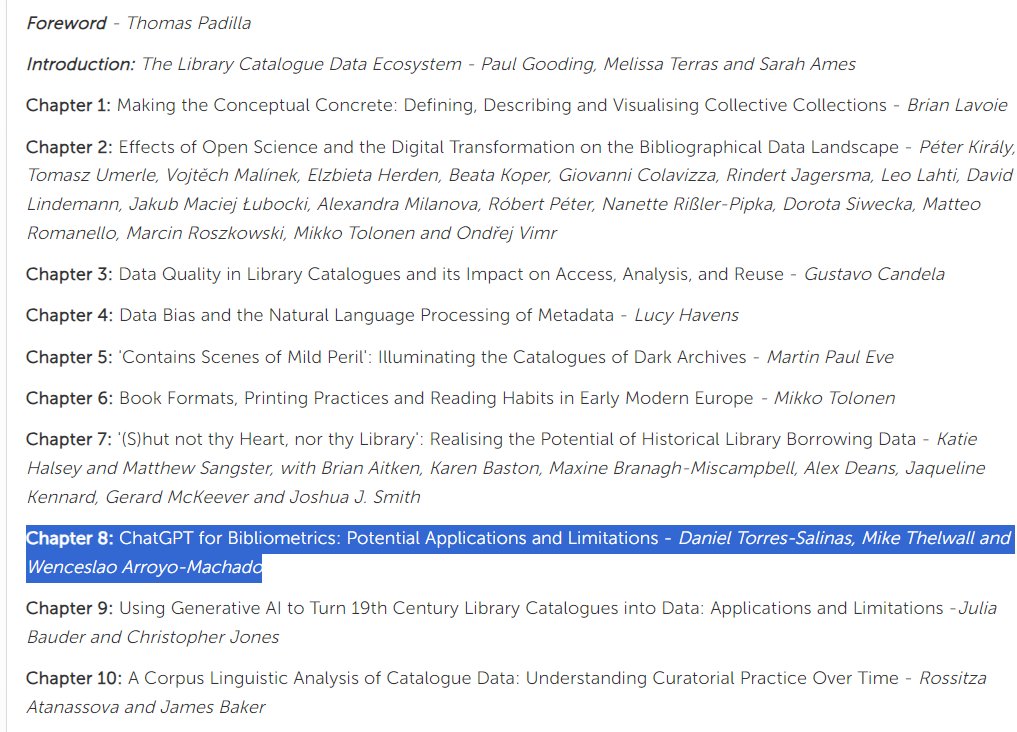Click the author 'Gustavo Candela'
Image resolution: width=1017 pixels, height=732 pixels.
point(874,274)
